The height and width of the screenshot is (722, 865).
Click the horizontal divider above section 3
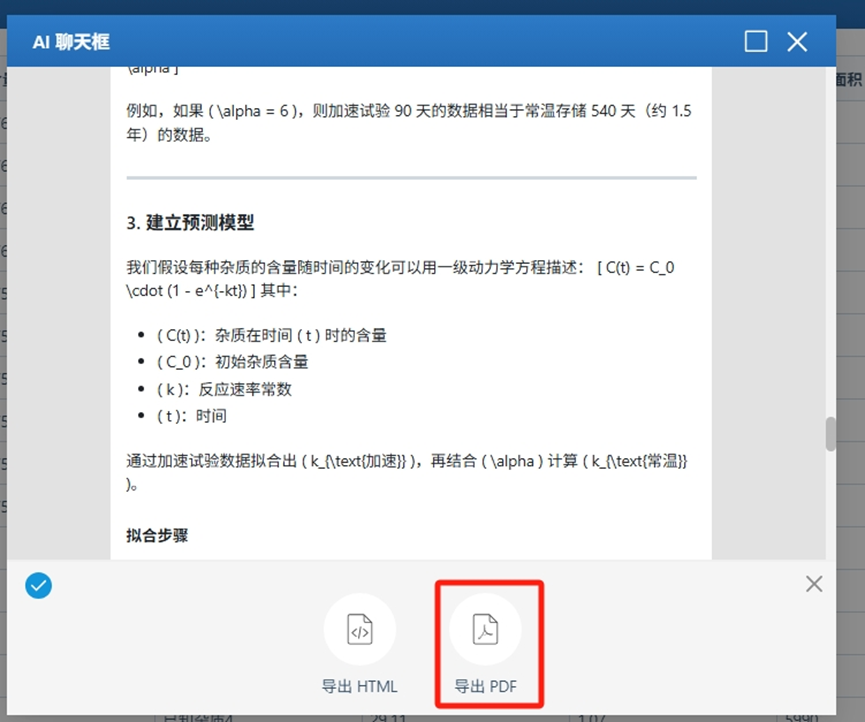point(411,178)
